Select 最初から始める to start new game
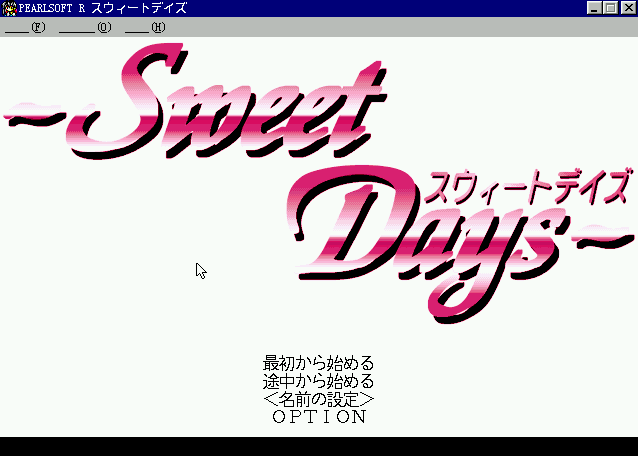Viewport: 638px width, 456px height. click(318, 362)
